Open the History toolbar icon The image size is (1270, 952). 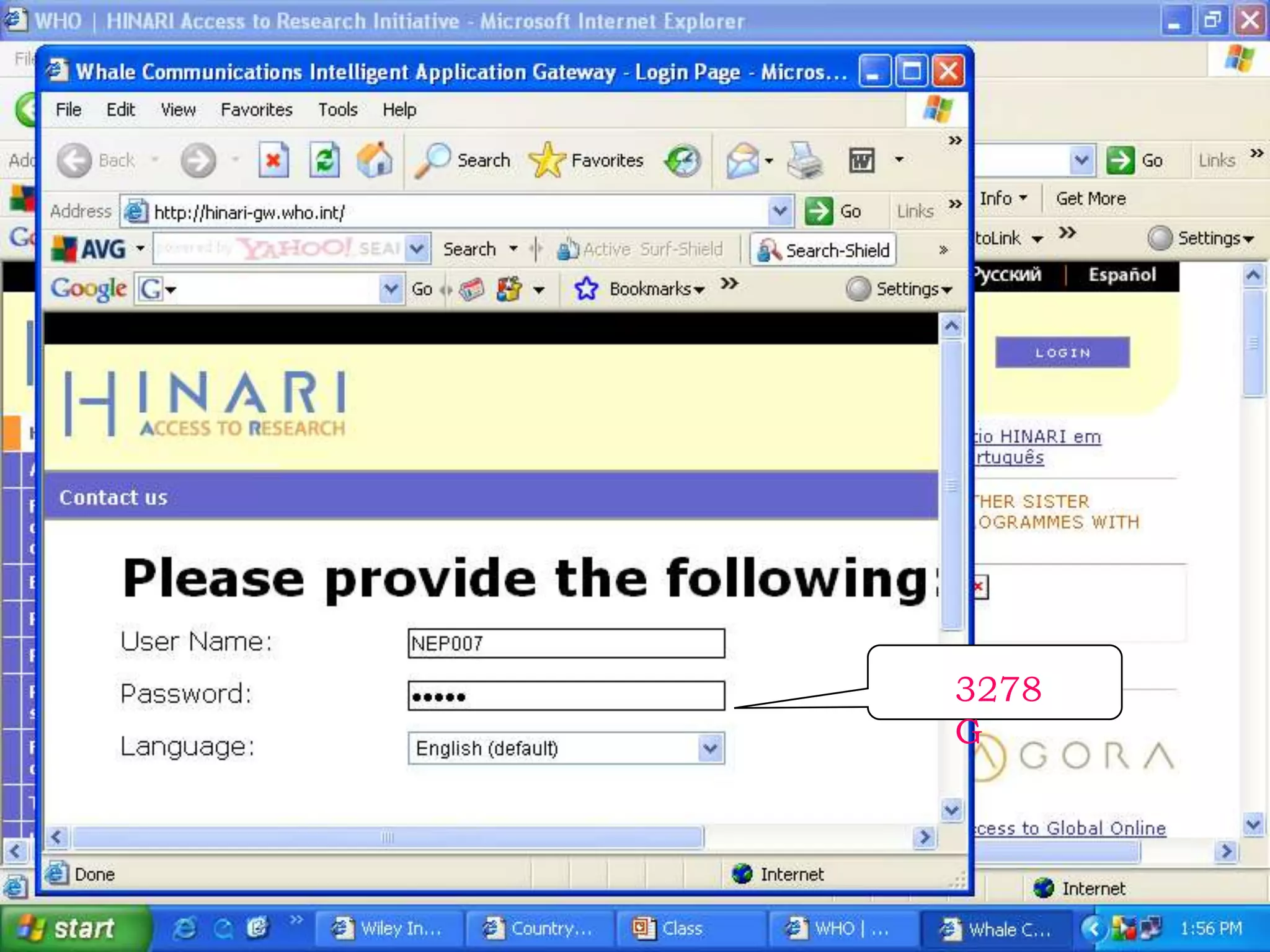[x=683, y=161]
